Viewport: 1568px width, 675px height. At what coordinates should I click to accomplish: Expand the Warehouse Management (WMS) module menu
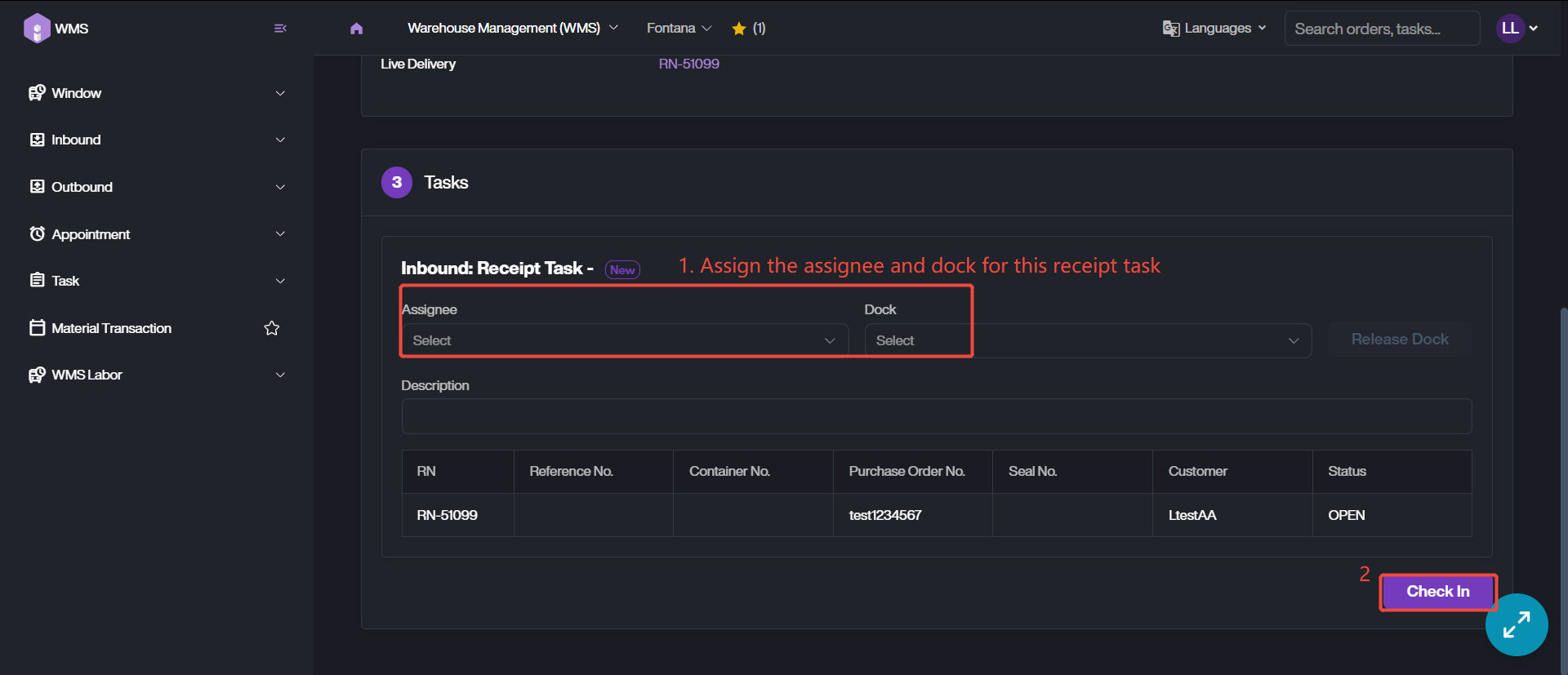[x=512, y=29]
